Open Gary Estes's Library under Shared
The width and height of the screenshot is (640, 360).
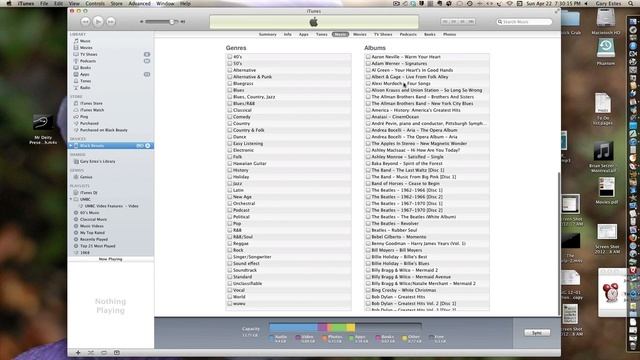tap(97, 162)
